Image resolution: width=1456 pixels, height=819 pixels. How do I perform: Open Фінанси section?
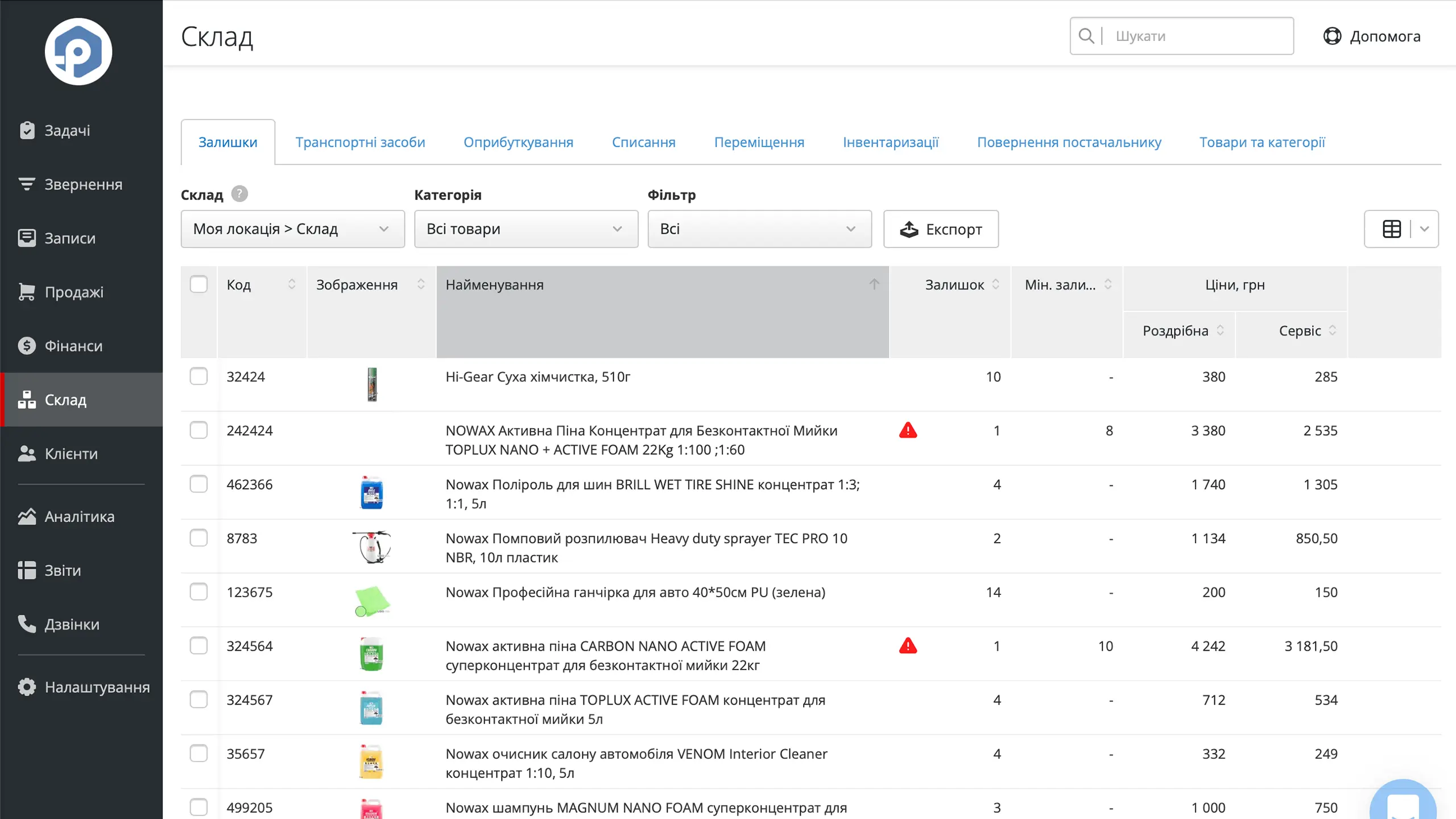pyautogui.click(x=81, y=346)
